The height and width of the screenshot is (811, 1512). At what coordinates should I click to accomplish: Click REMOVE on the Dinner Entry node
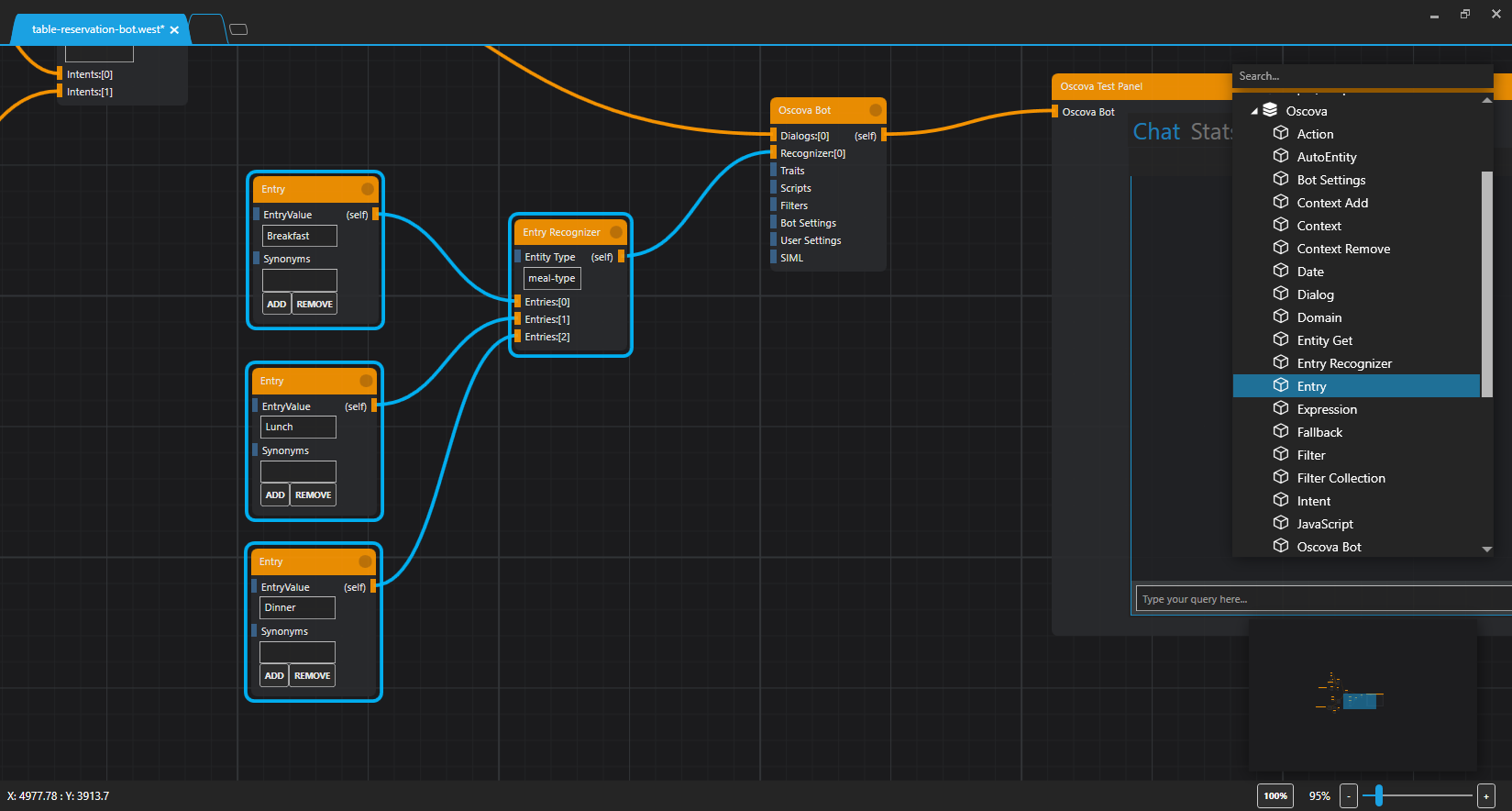[x=312, y=675]
